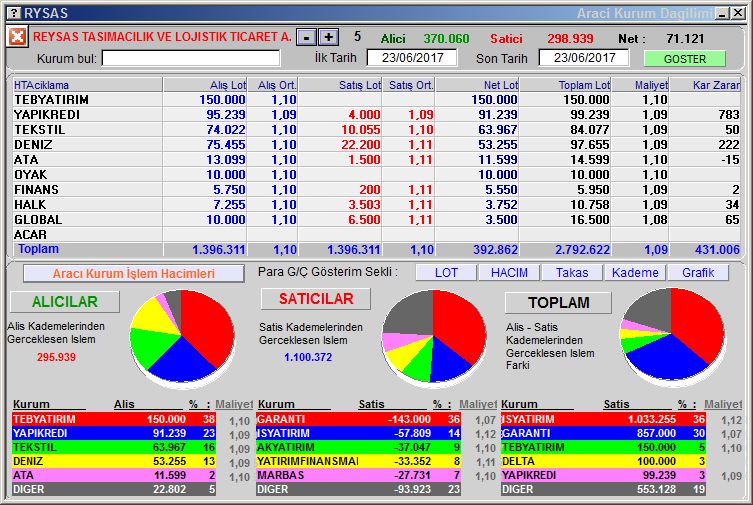Select the FINANS row in the table

tap(376, 190)
